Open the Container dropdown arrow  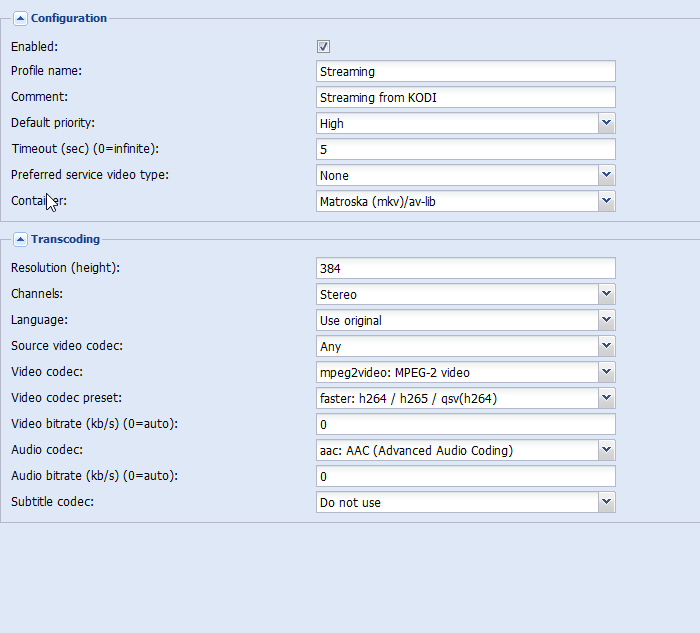[606, 201]
